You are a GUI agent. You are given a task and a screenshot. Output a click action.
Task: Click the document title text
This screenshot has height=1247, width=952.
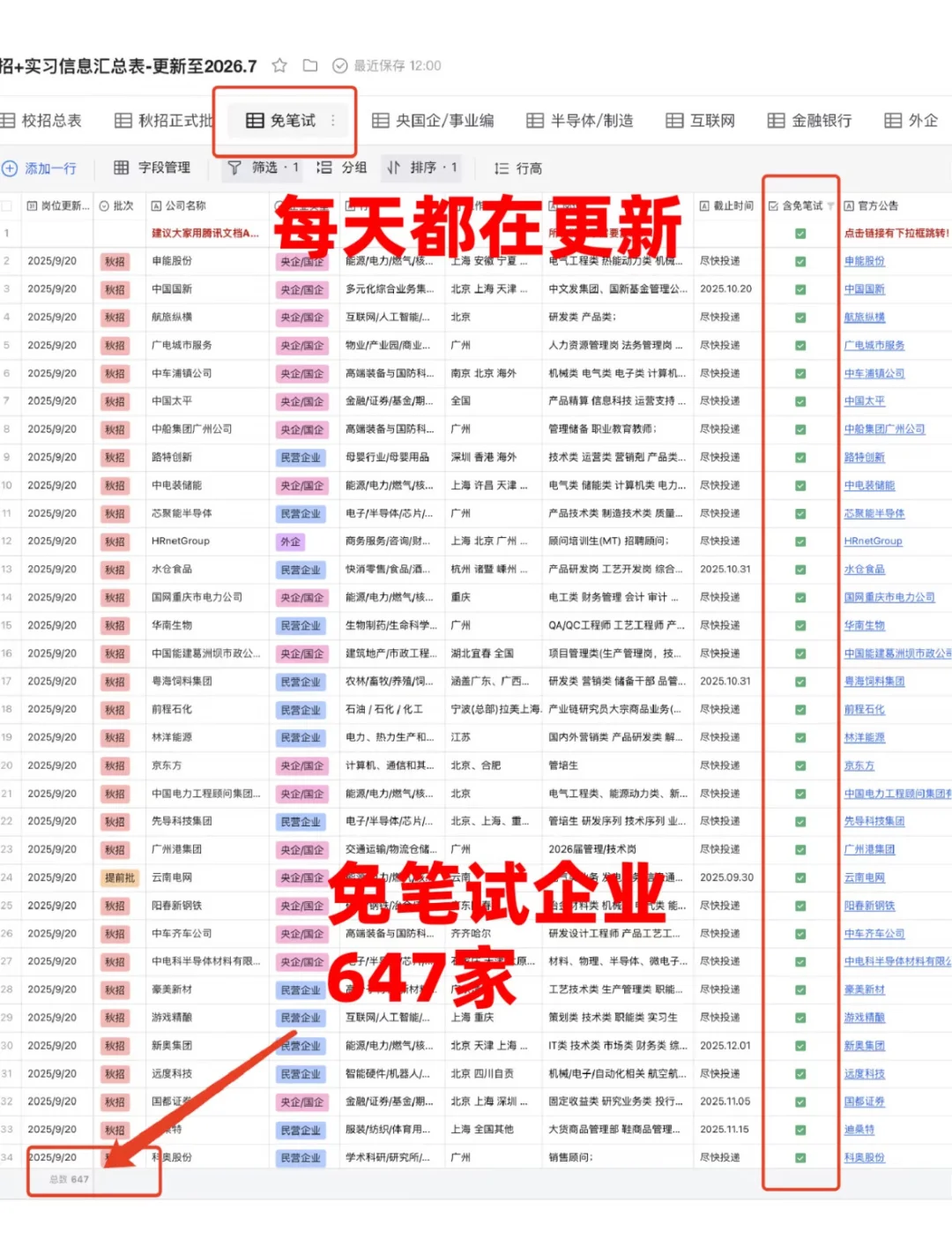(129, 66)
